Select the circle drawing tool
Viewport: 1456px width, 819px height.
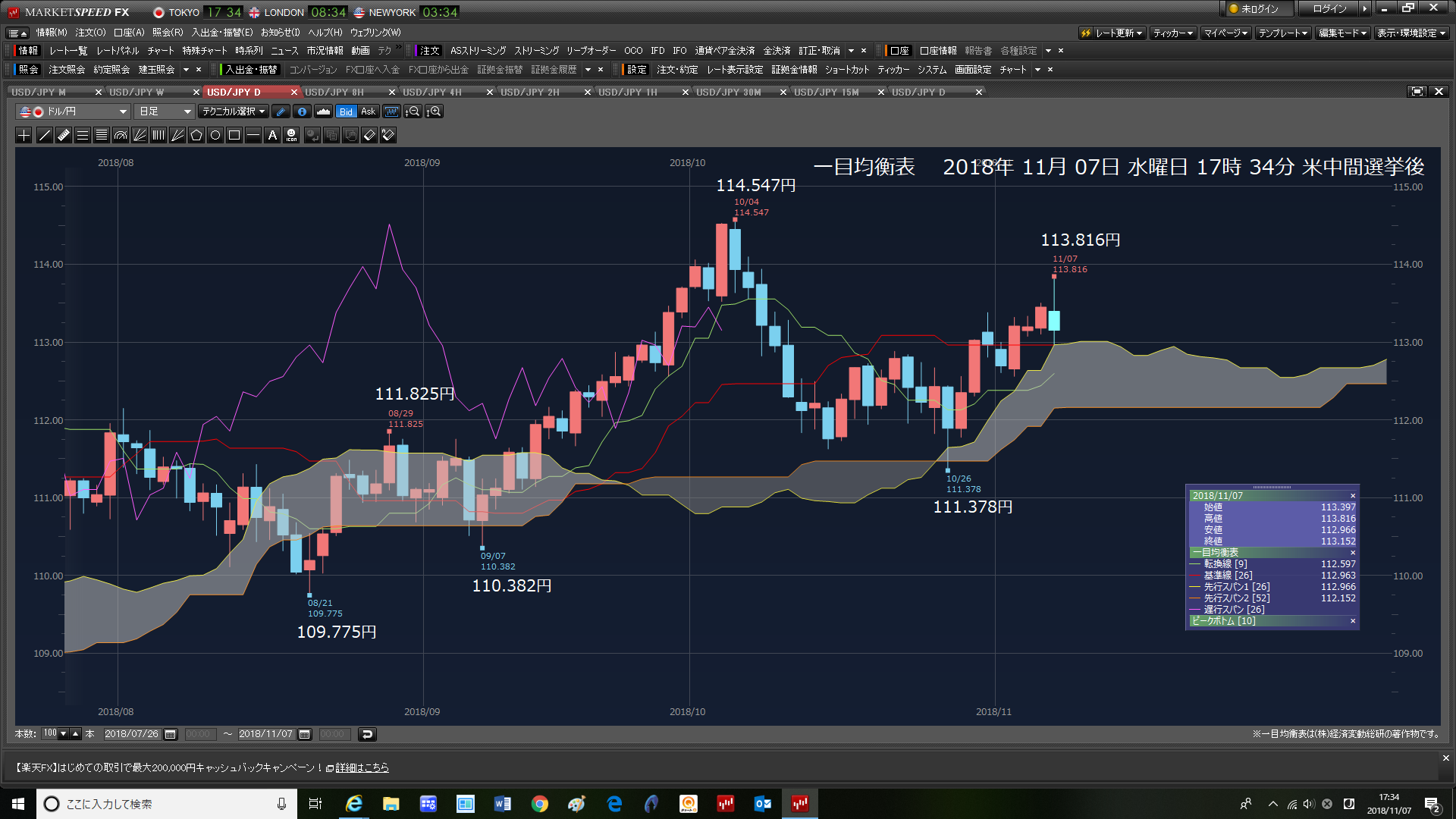tap(215, 135)
